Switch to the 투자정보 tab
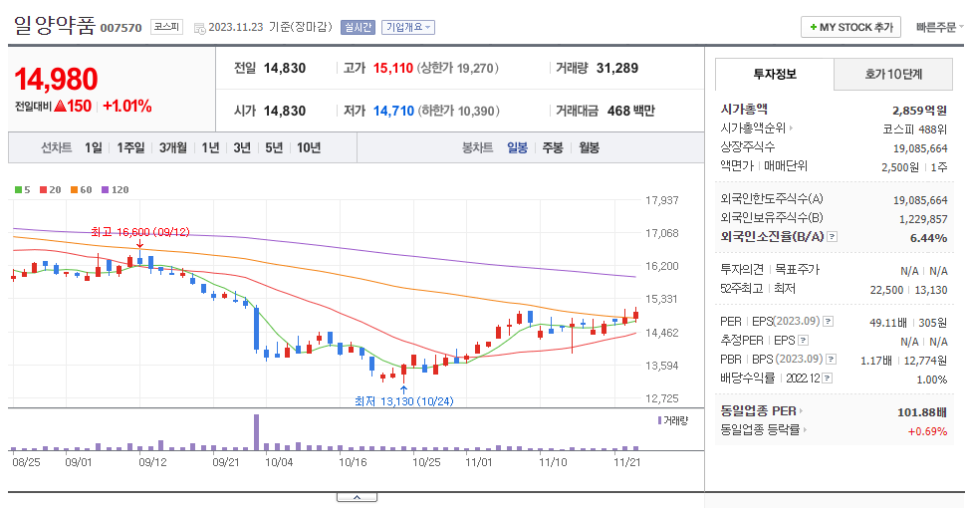 point(774,75)
